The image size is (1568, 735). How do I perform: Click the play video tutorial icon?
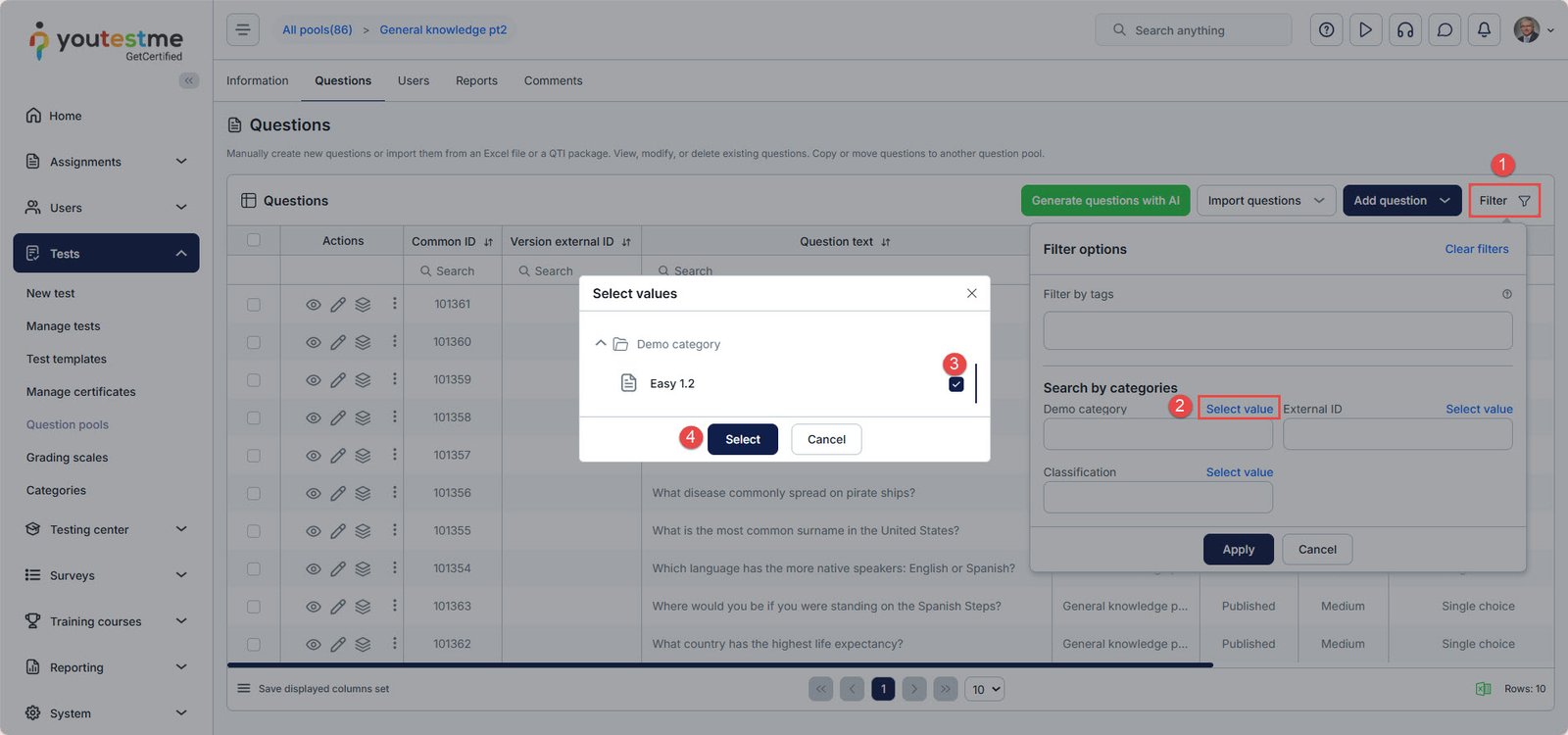pos(1365,29)
